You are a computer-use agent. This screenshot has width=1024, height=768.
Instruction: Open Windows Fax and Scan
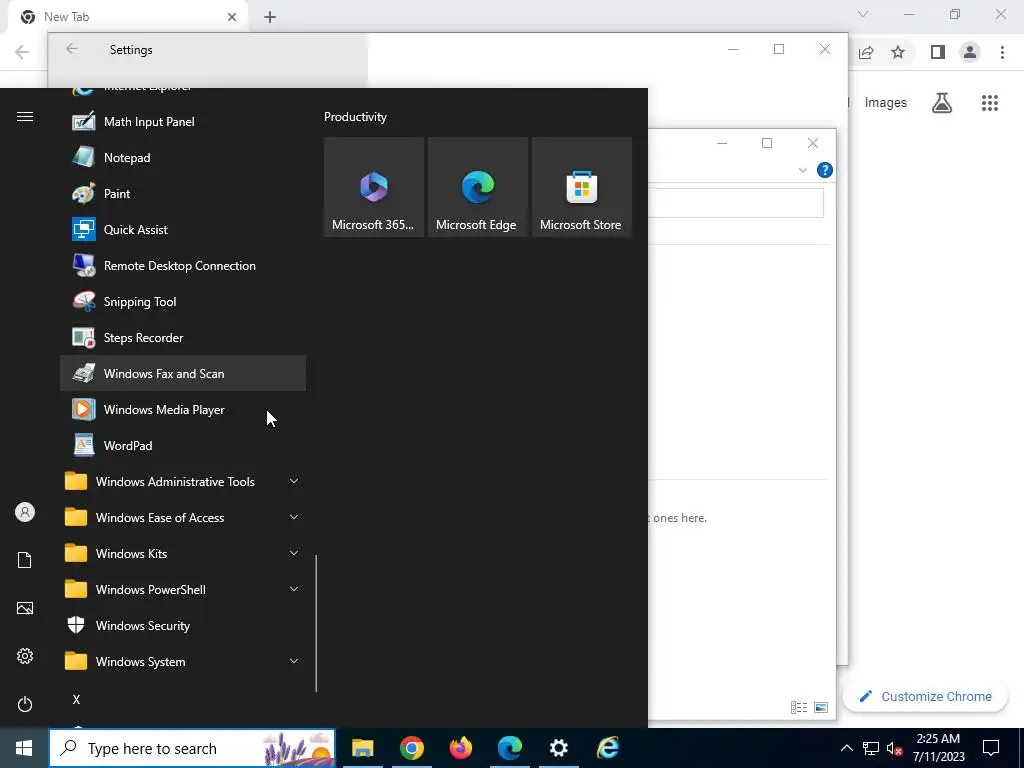coord(183,373)
